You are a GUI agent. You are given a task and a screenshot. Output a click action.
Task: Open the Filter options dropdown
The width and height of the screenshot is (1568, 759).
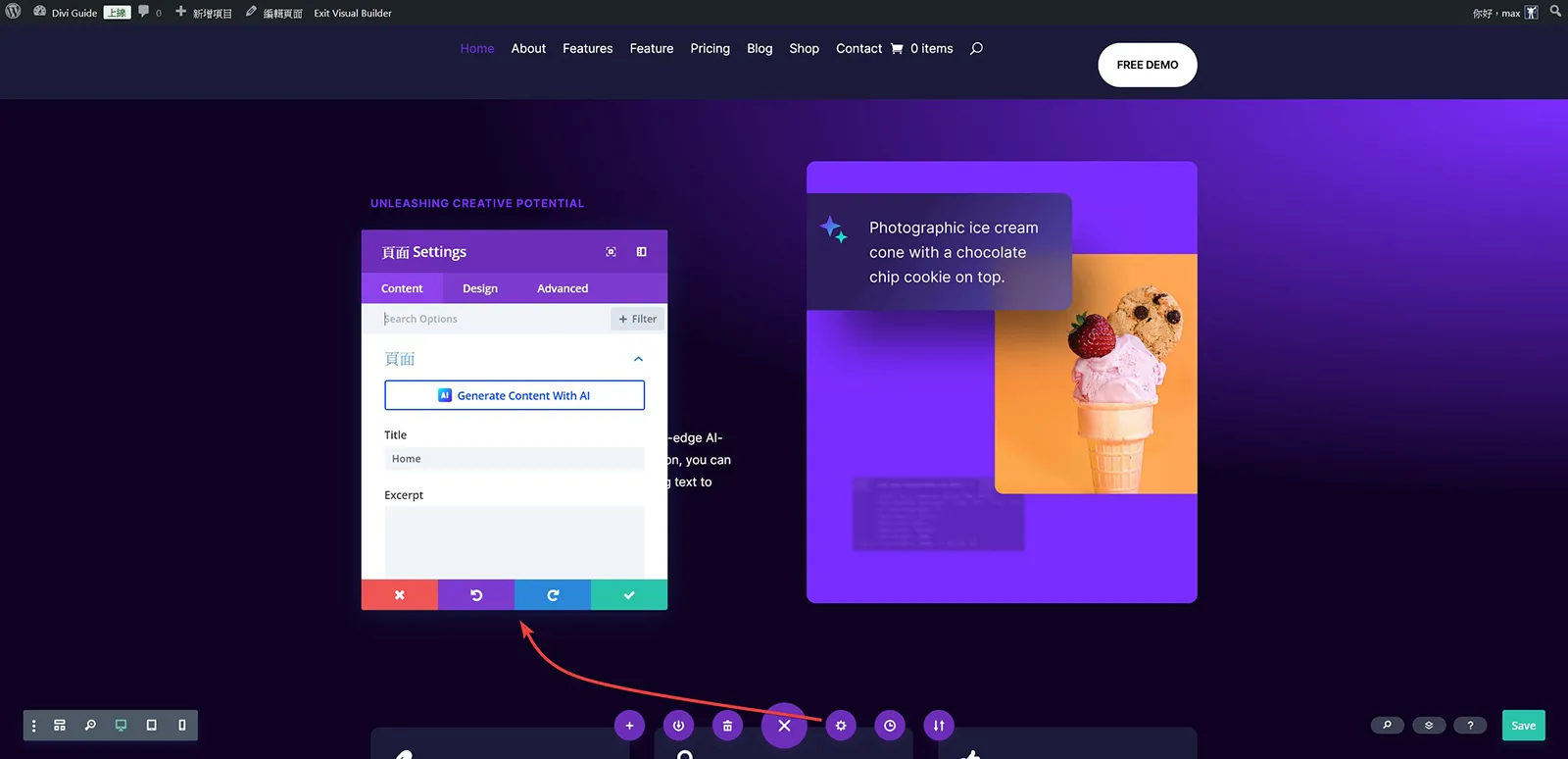(638, 319)
